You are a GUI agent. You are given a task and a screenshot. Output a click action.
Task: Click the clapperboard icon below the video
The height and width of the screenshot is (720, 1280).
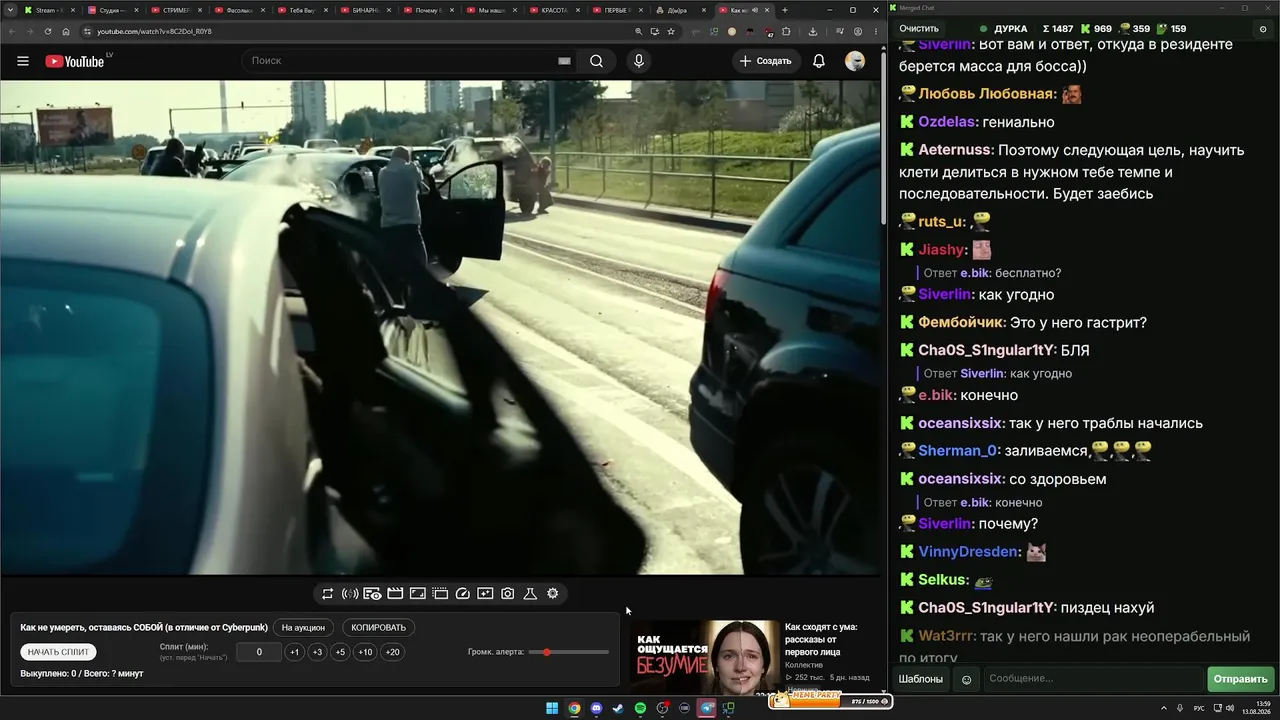395,594
